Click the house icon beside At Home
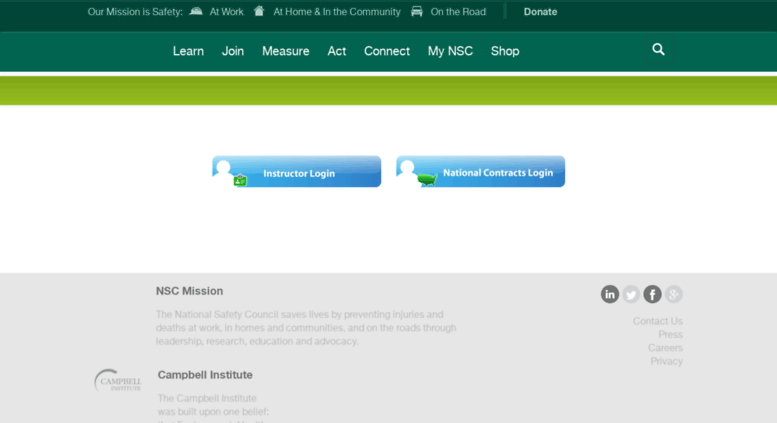The image size is (777, 423). point(259,11)
